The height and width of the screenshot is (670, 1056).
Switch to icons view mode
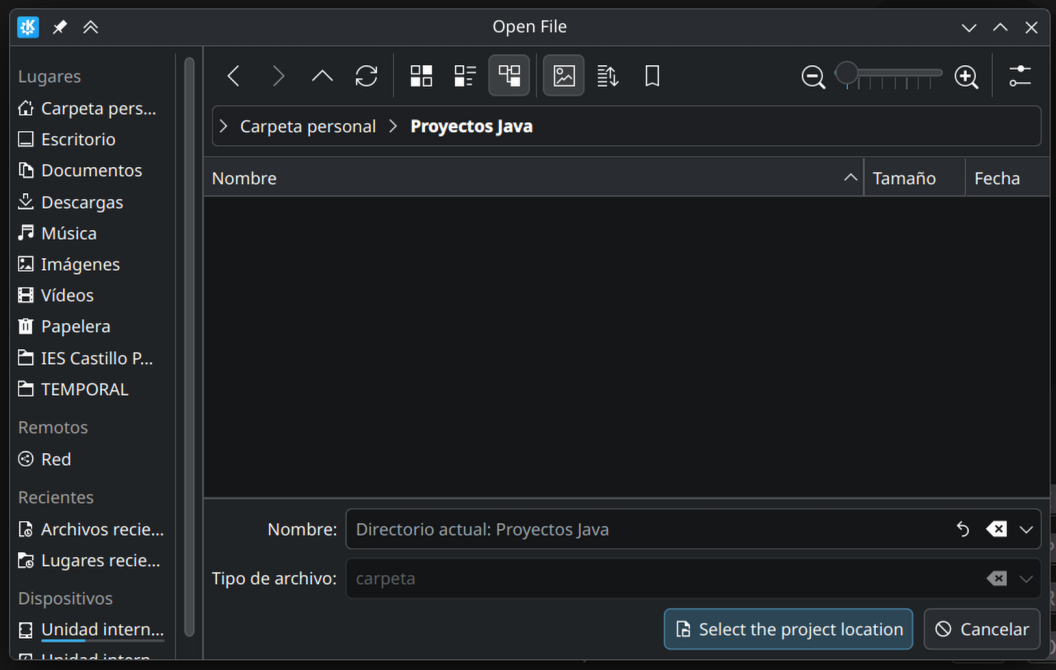click(x=422, y=76)
